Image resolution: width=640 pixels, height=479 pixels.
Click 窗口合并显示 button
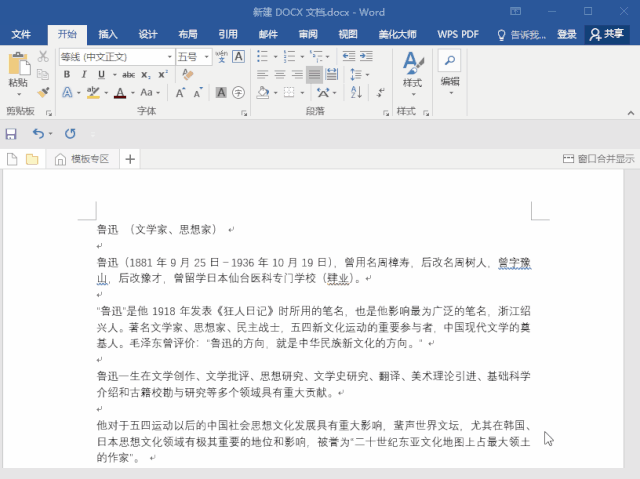598,159
